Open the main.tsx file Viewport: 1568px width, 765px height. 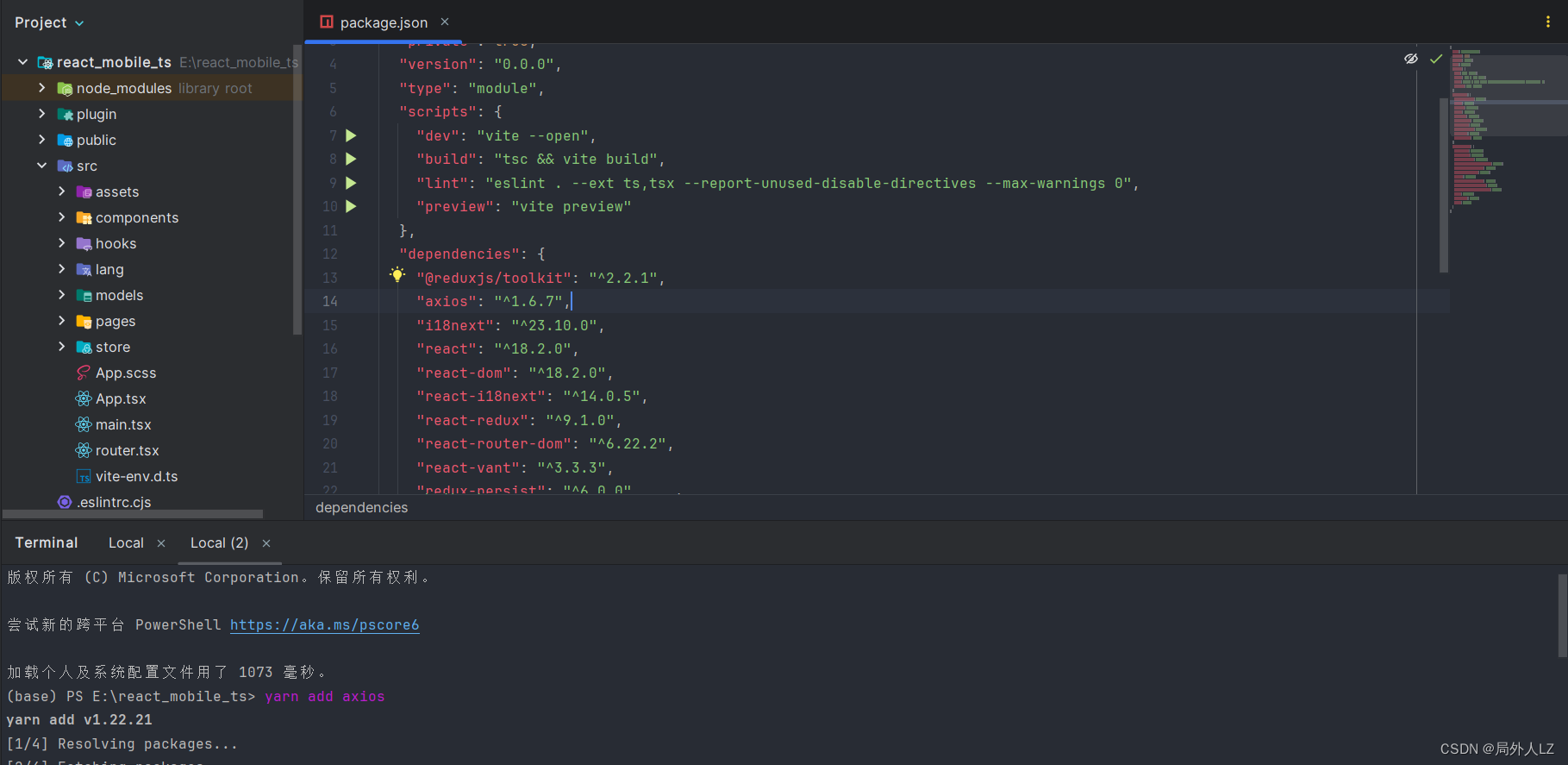pos(123,424)
